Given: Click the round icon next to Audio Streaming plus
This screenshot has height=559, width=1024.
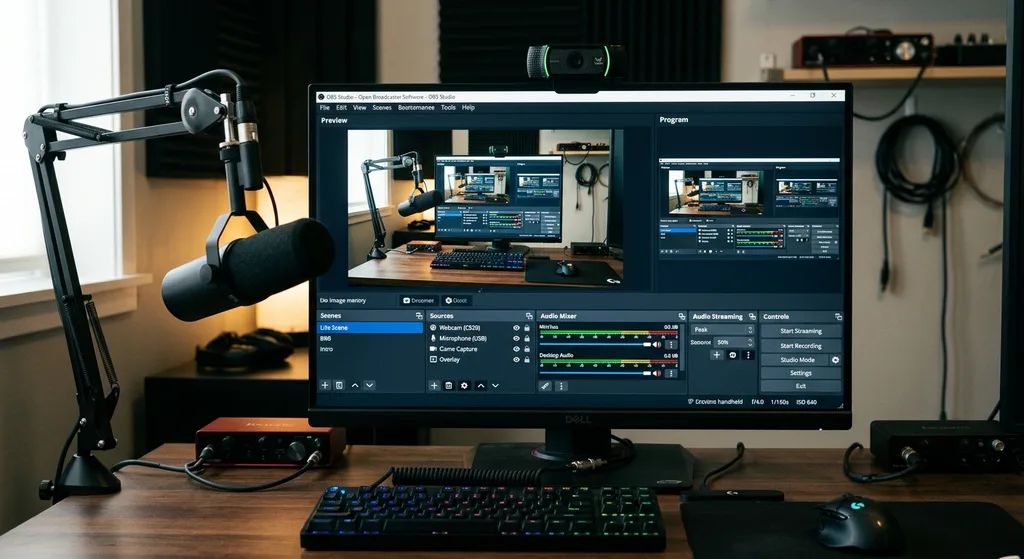Looking at the screenshot, I should tap(733, 355).
